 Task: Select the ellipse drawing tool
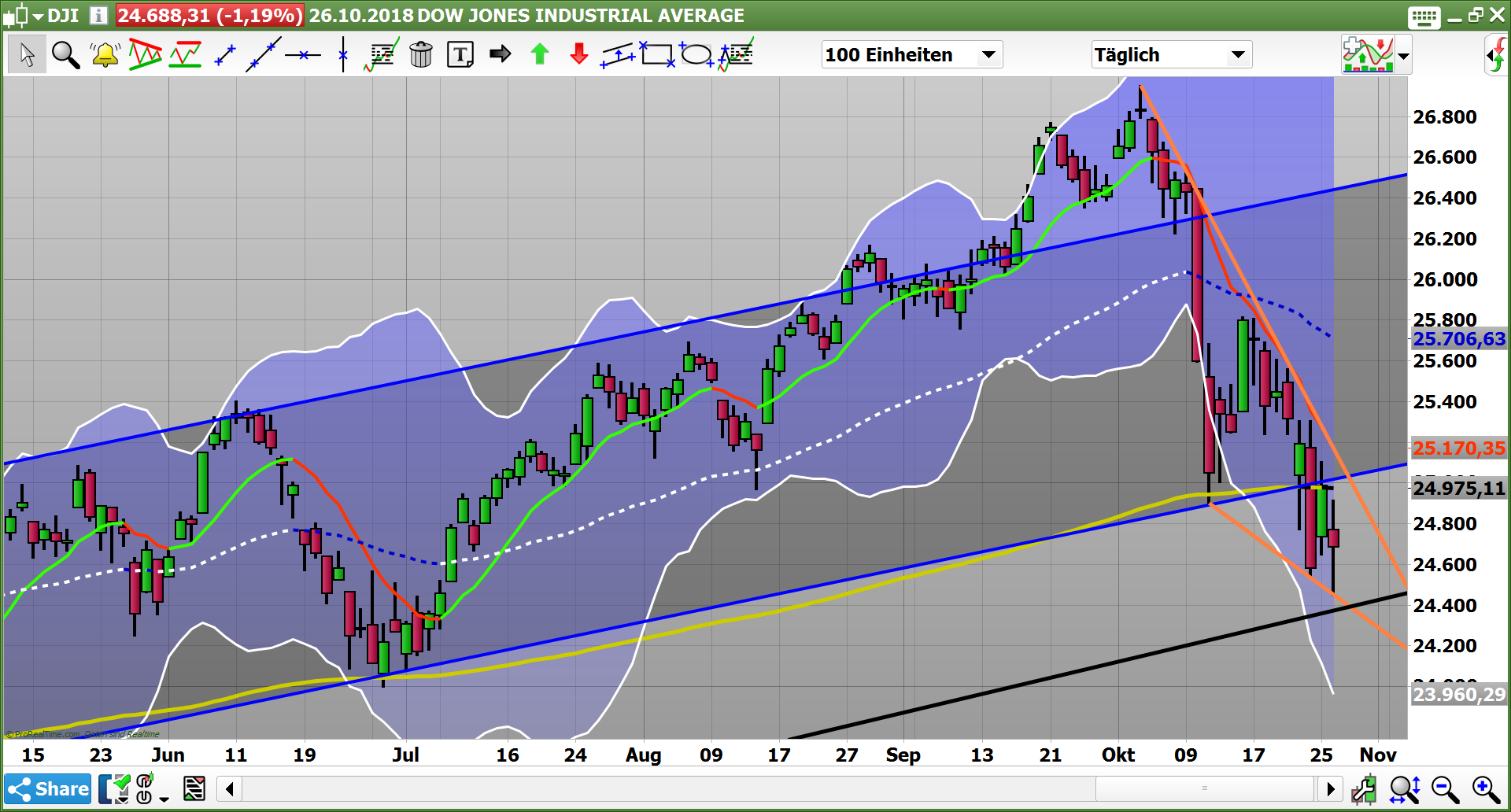click(x=696, y=54)
